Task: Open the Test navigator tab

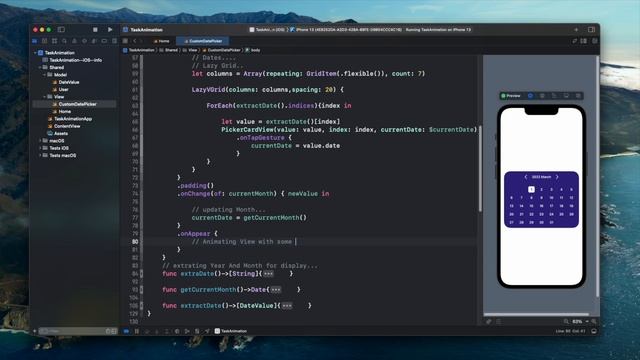Action: coord(84,41)
